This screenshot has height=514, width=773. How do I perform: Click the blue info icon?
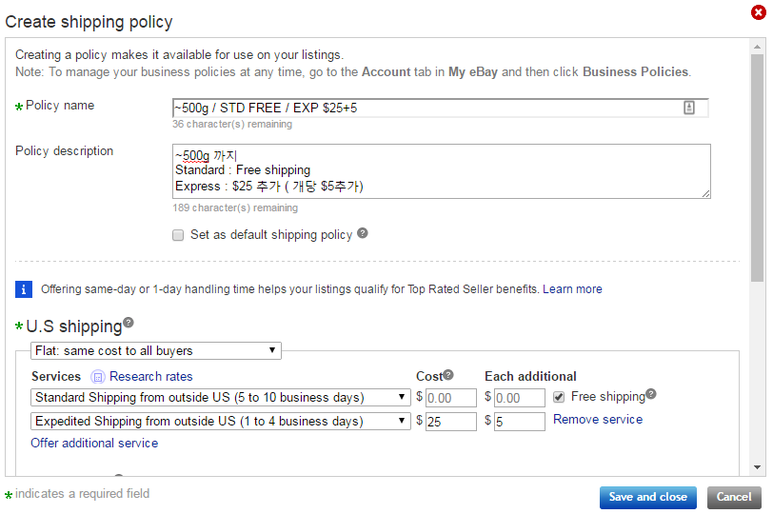(24, 289)
